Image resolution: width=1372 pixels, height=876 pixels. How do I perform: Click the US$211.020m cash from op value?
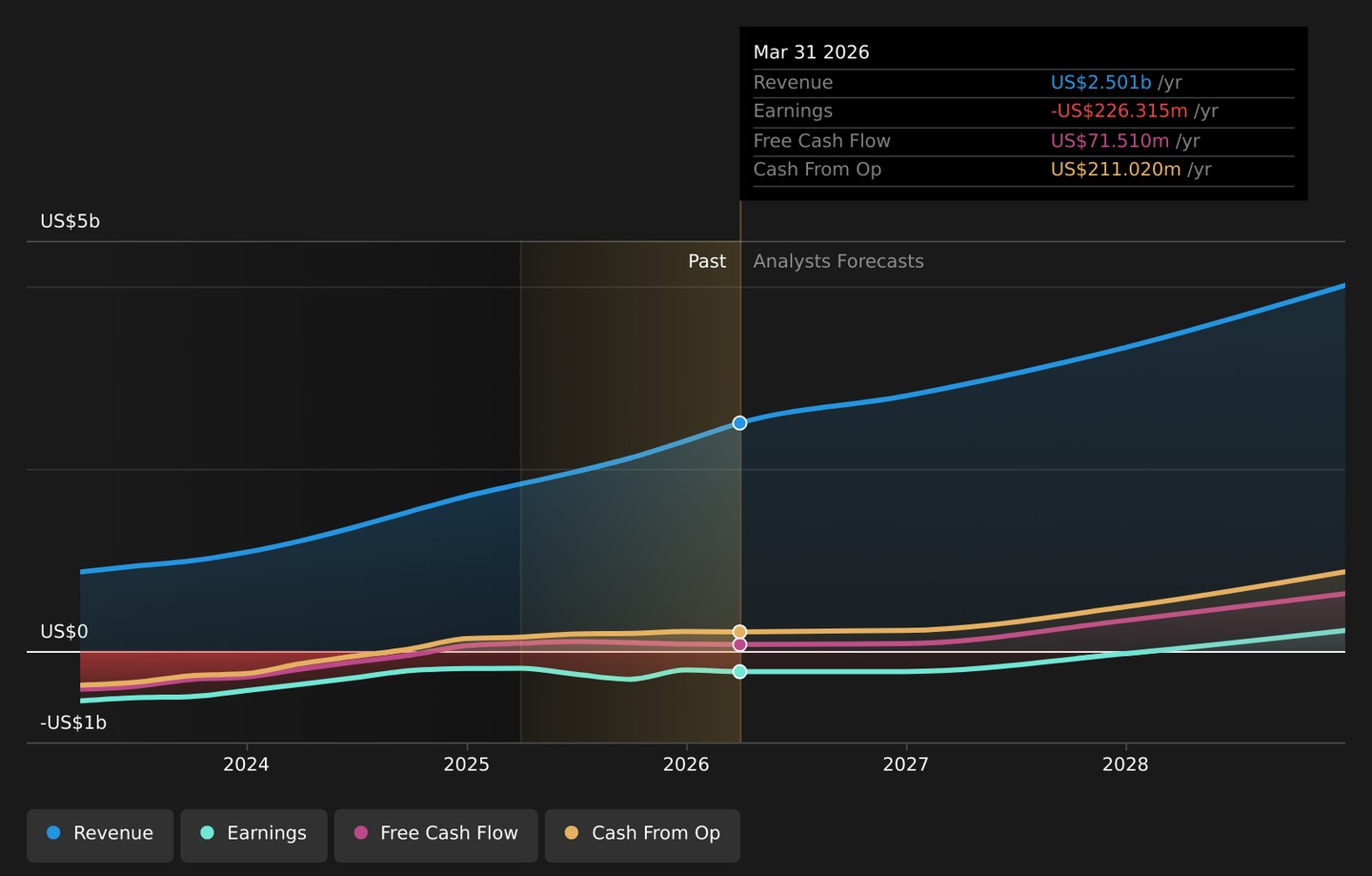click(1116, 170)
